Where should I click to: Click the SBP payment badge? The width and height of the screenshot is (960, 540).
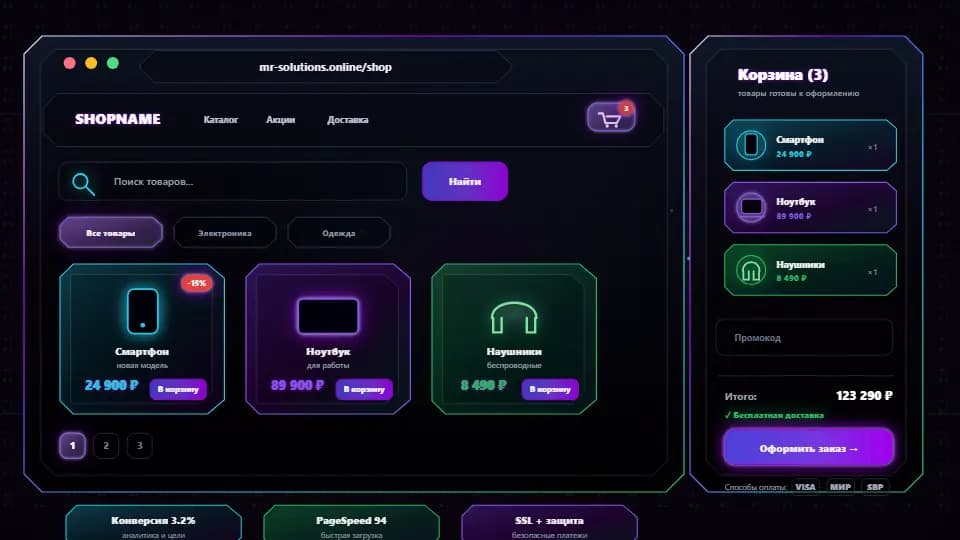pos(875,487)
